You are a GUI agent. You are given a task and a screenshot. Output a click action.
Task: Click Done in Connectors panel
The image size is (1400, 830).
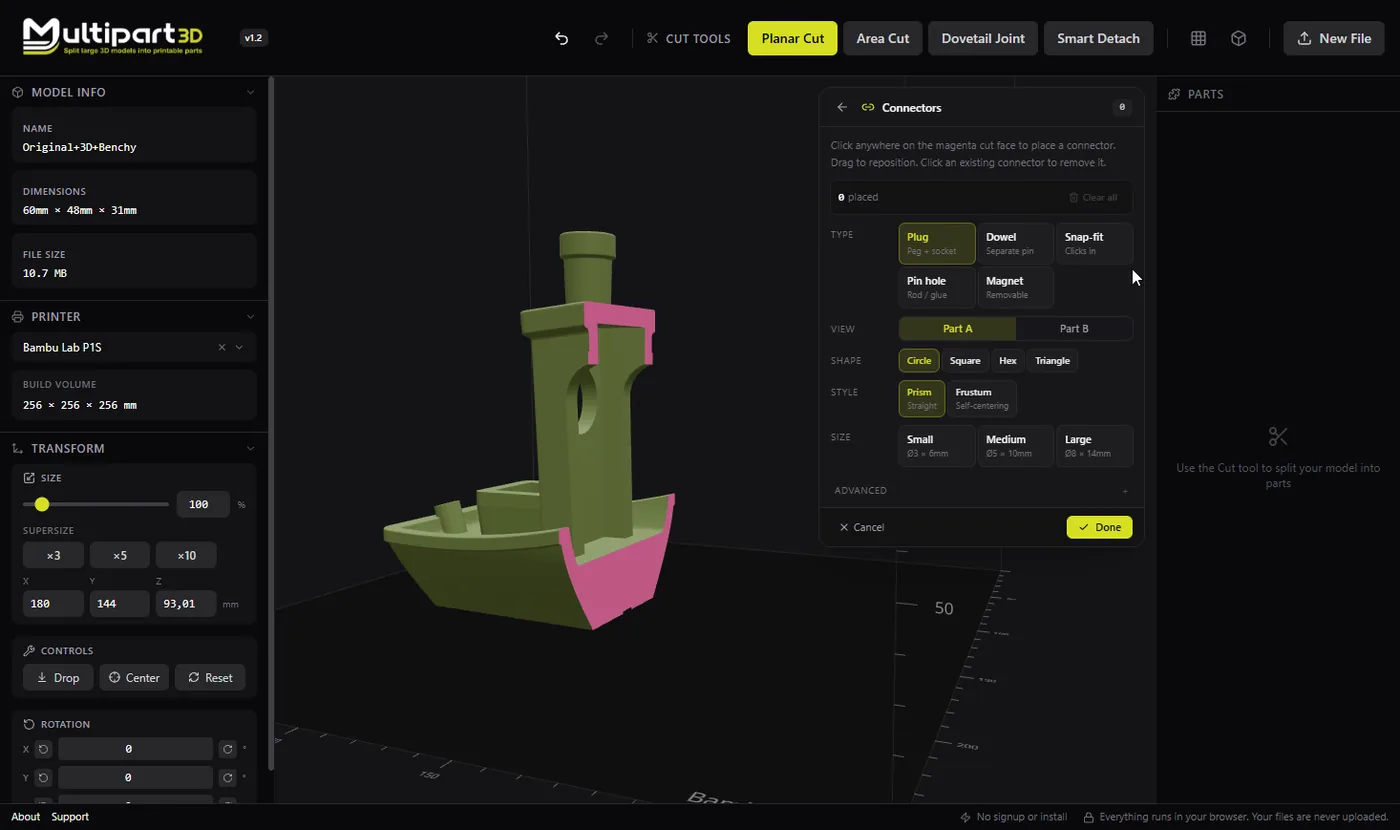(x=1099, y=527)
